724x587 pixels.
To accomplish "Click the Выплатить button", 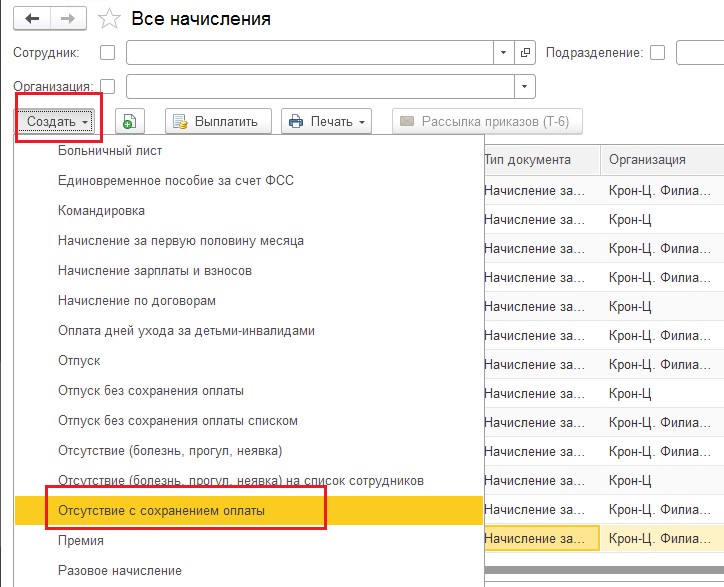I will [218, 121].
